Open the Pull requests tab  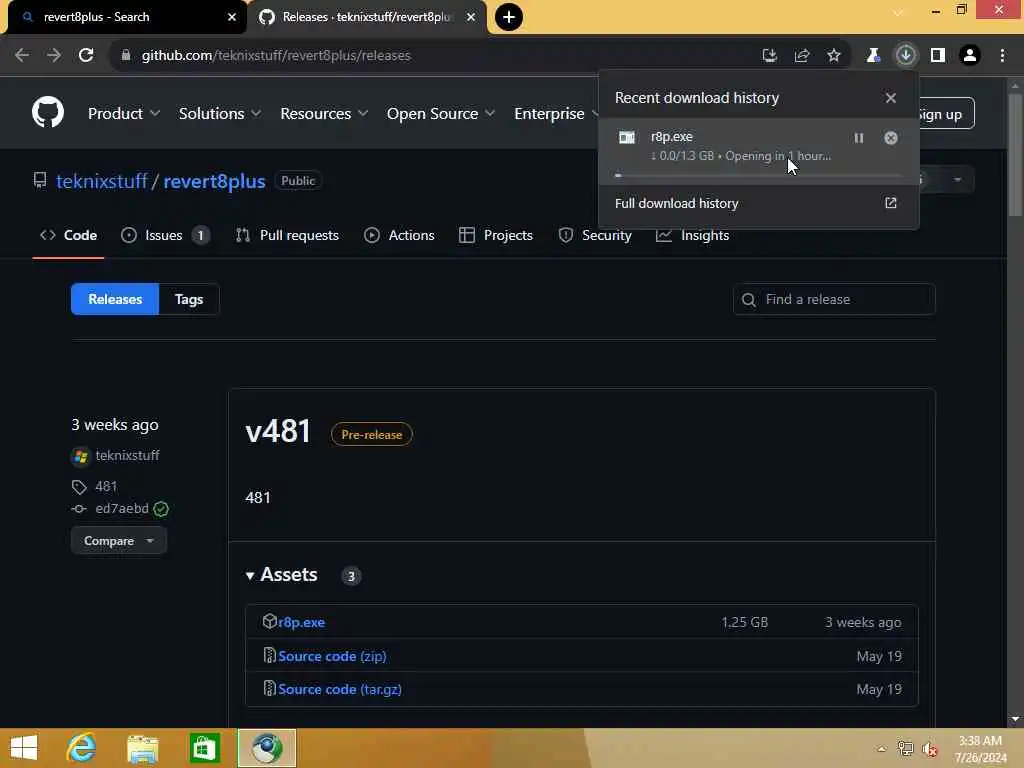pyautogui.click(x=287, y=235)
